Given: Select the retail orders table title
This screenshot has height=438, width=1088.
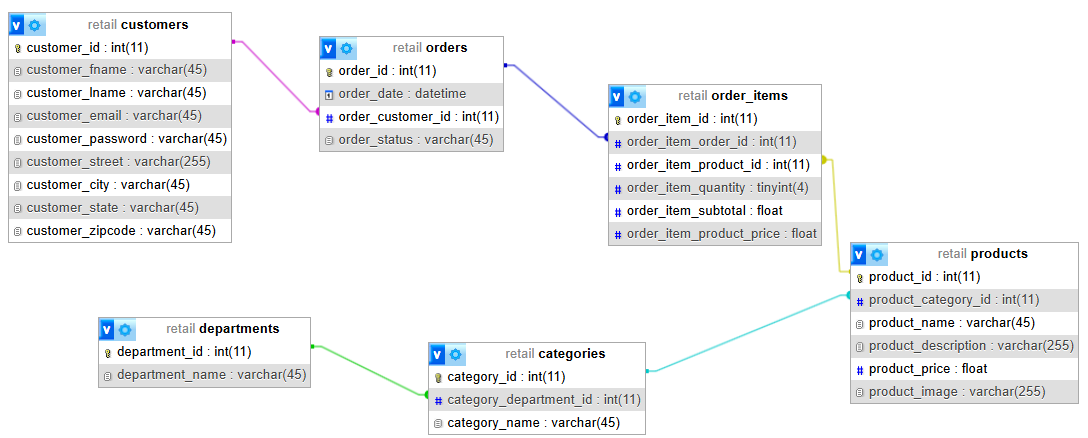Looking at the screenshot, I should [430, 48].
